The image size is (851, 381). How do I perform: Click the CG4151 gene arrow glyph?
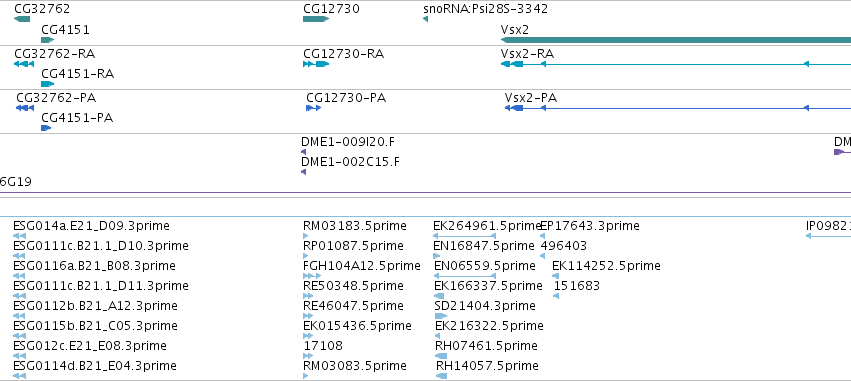tap(48, 40)
